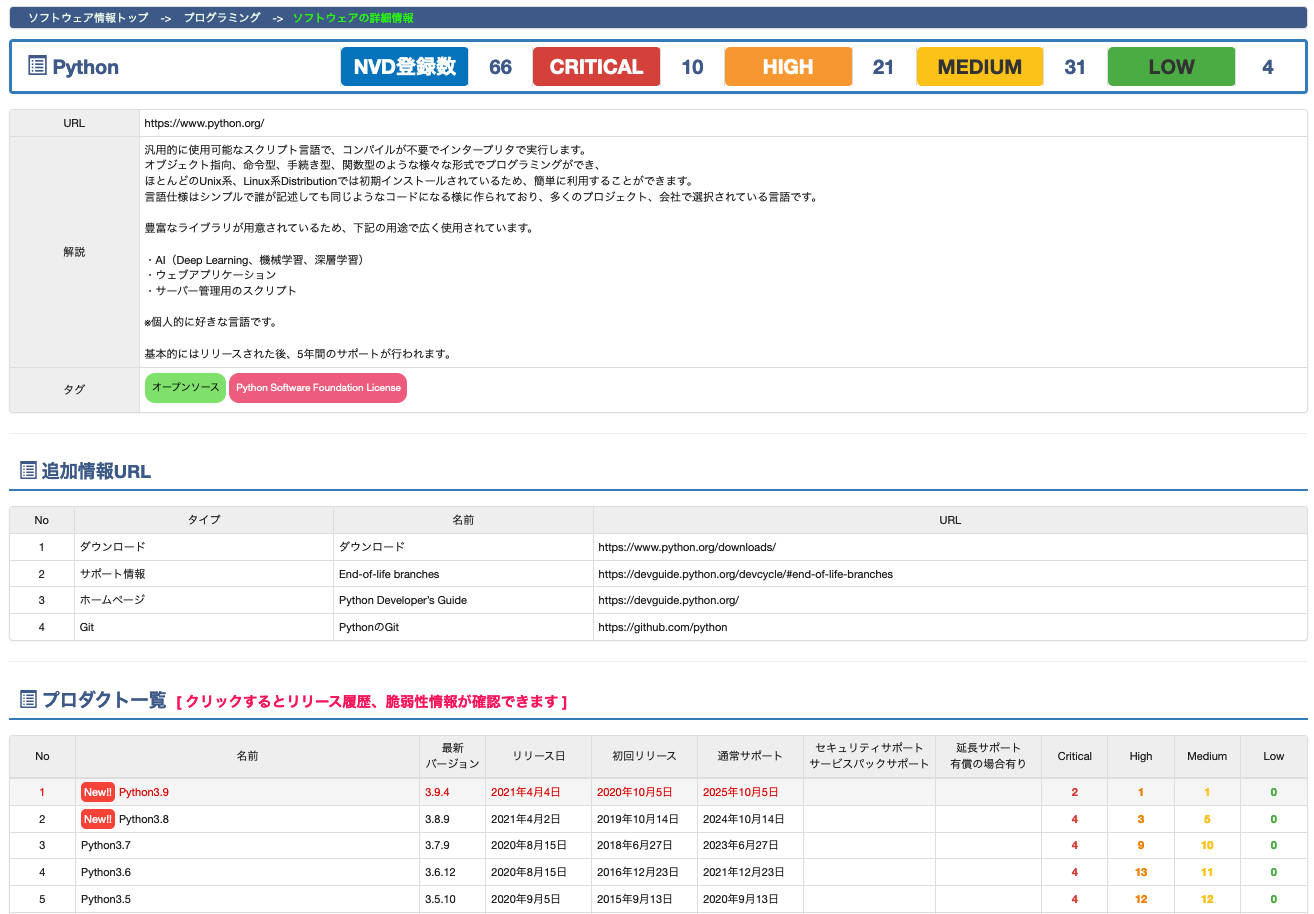The height and width of the screenshot is (914, 1314).
Task: Click 初回リリース column header
Action: click(644, 756)
